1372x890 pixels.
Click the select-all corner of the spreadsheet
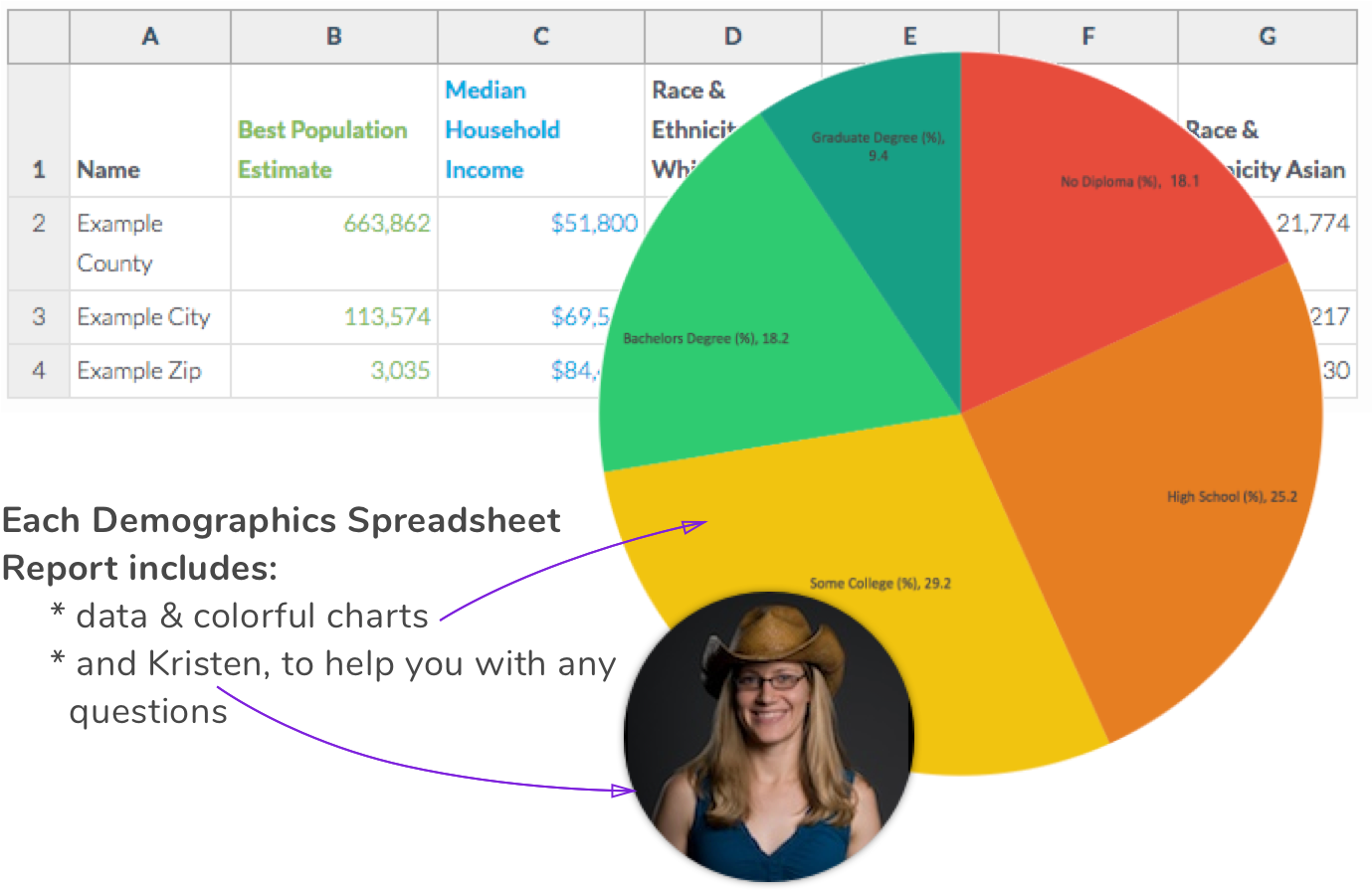pos(39,37)
